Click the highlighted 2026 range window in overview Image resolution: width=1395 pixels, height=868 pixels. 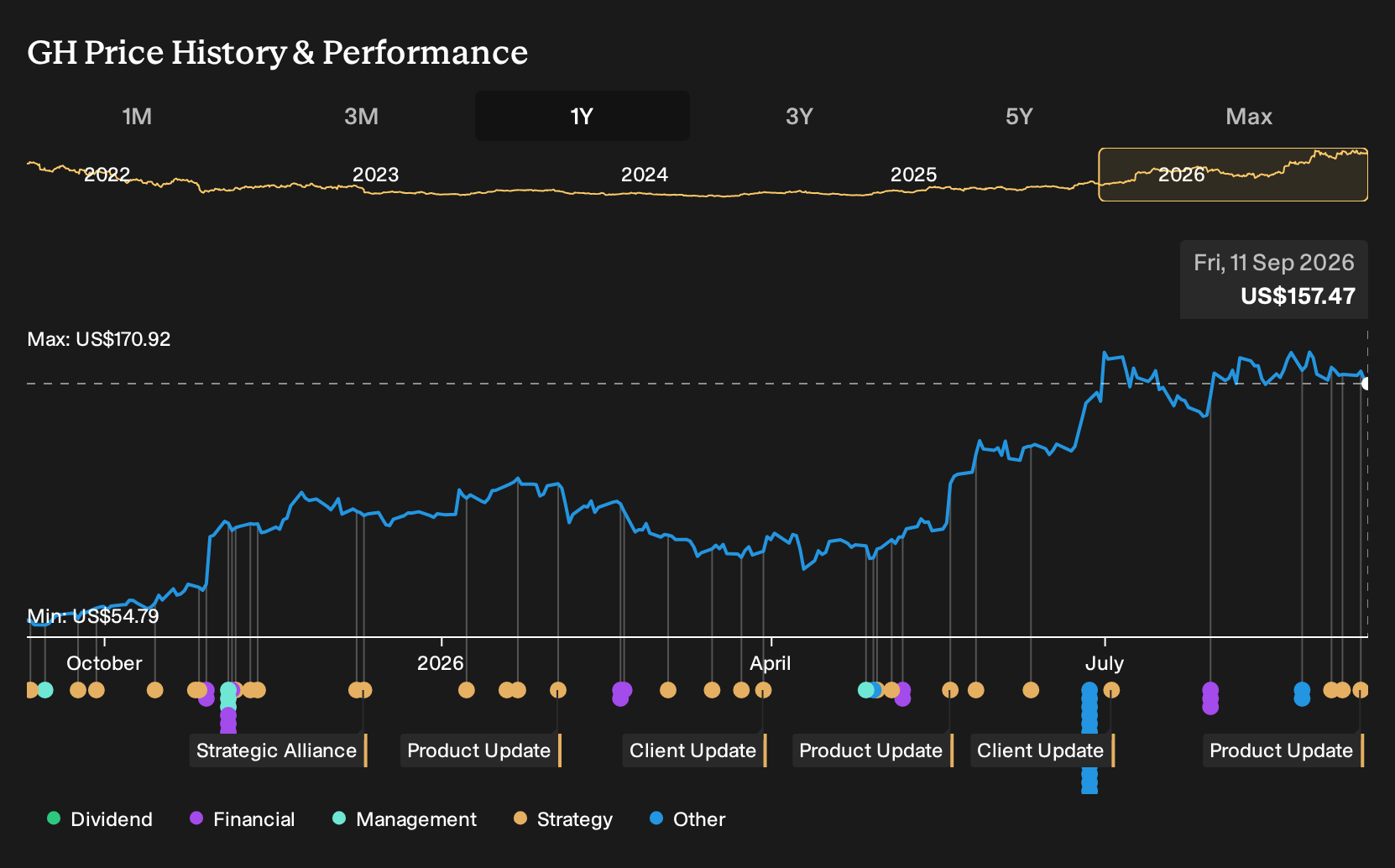[x=1233, y=175]
